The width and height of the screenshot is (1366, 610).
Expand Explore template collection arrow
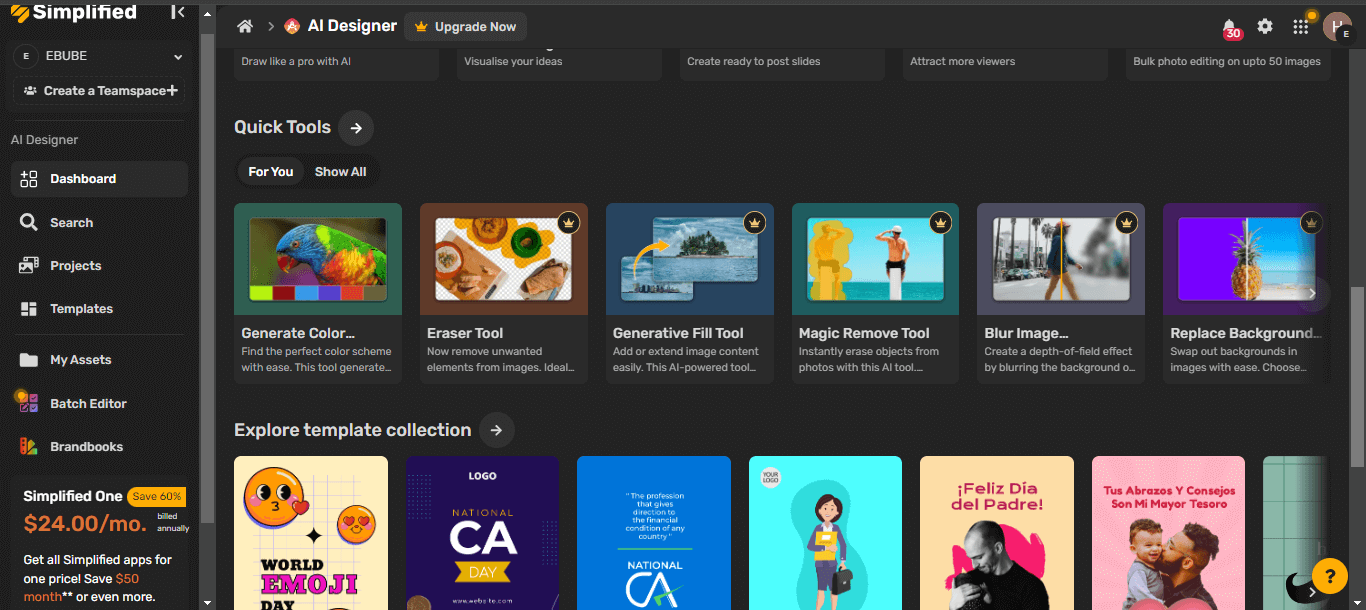tap(497, 431)
